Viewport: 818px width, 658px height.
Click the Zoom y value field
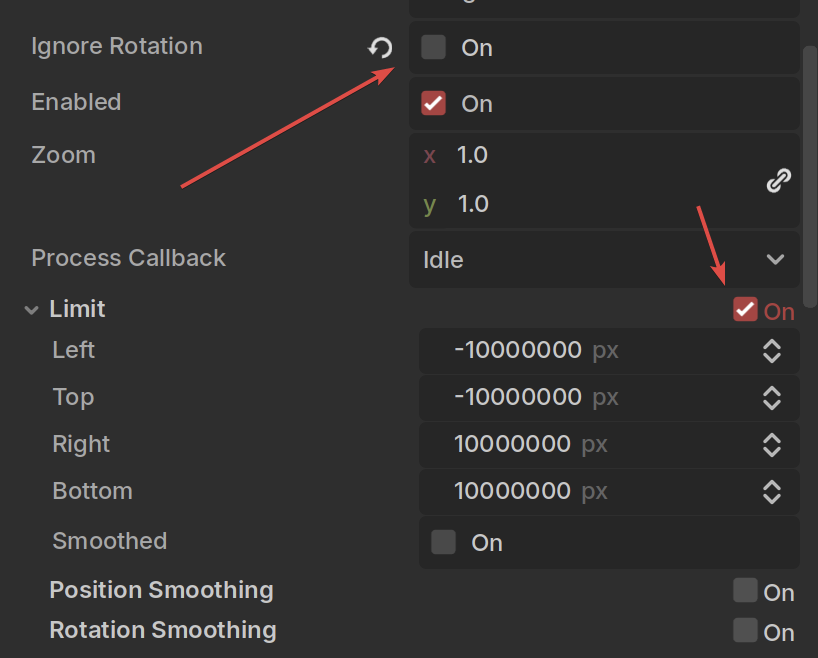pos(584,204)
